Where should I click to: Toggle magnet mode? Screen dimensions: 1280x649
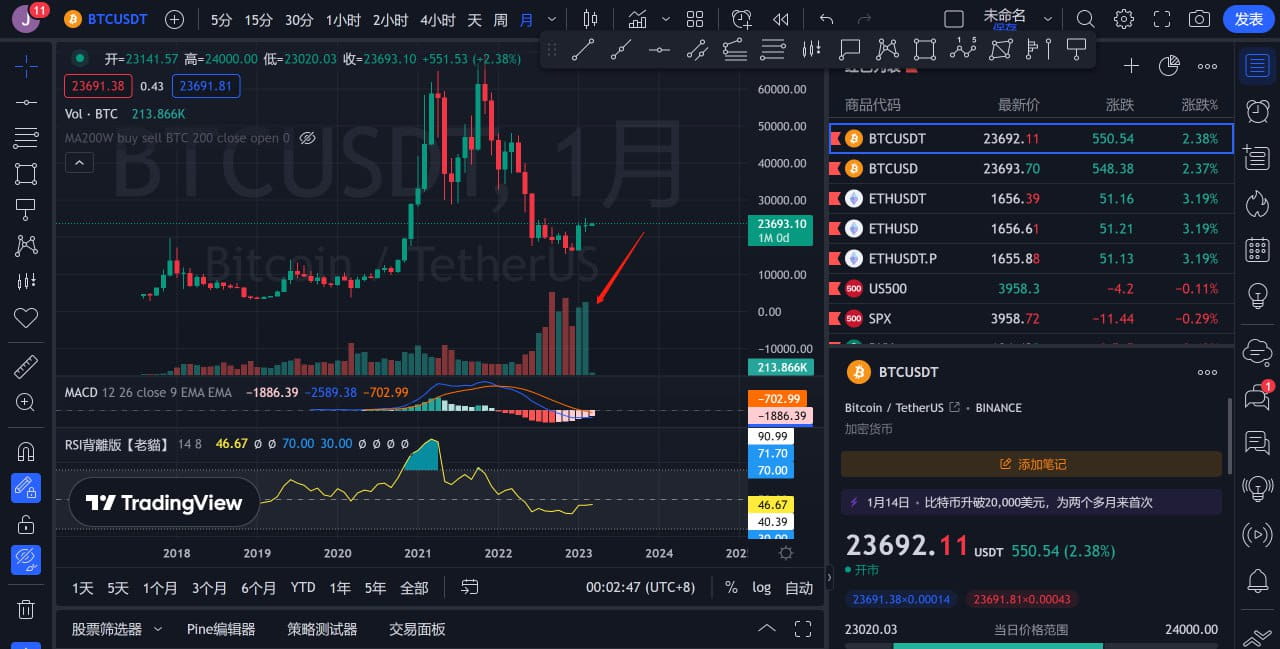[x=26, y=451]
